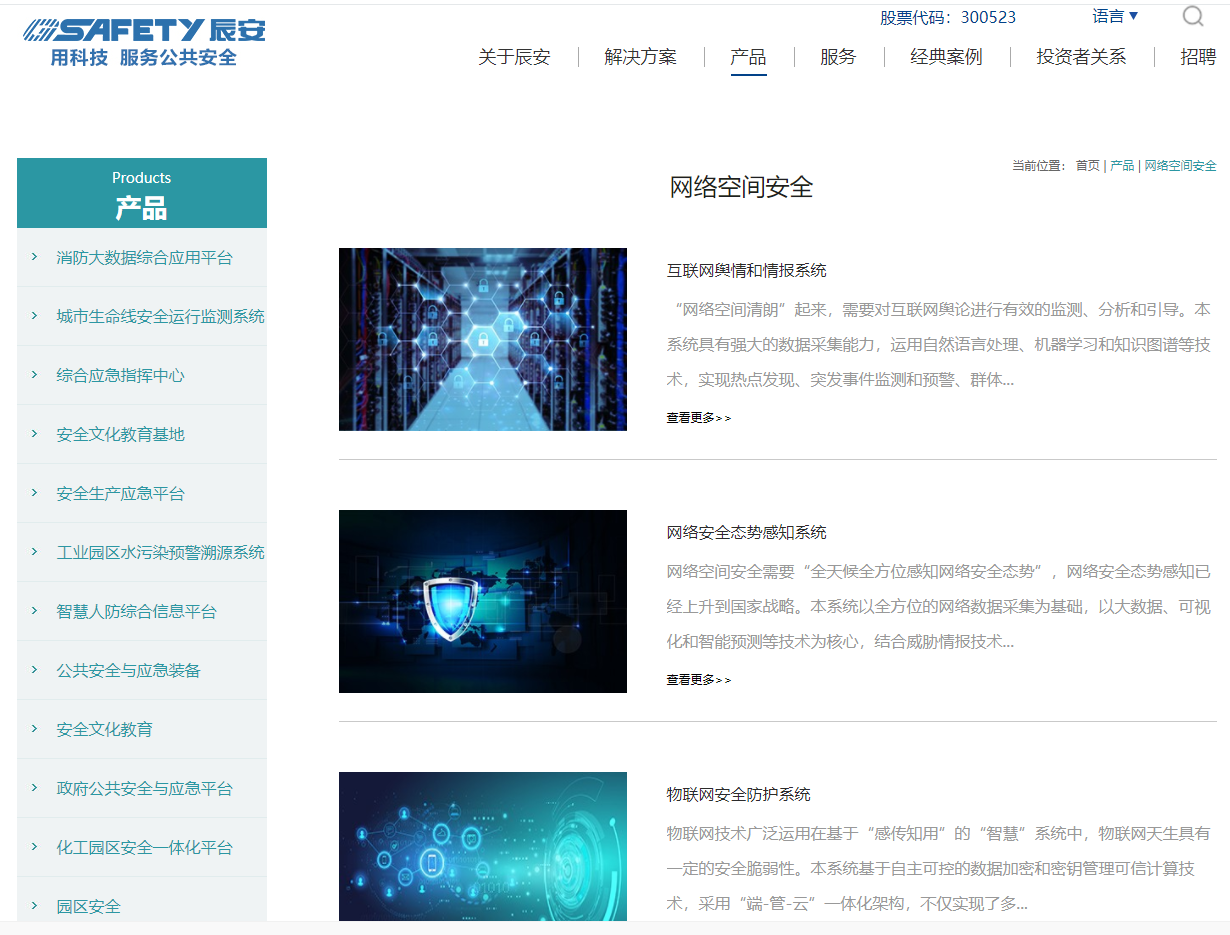Open 安全文化教育基地 in sidebar
Screen dimensions: 1230x935
point(120,435)
